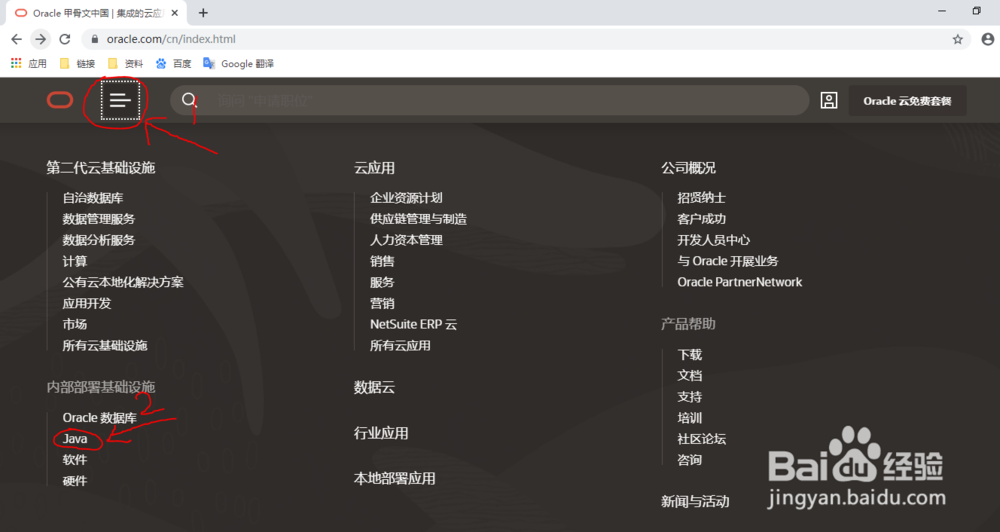
Task: Open 公有云本地化解决方案 link
Action: click(122, 282)
